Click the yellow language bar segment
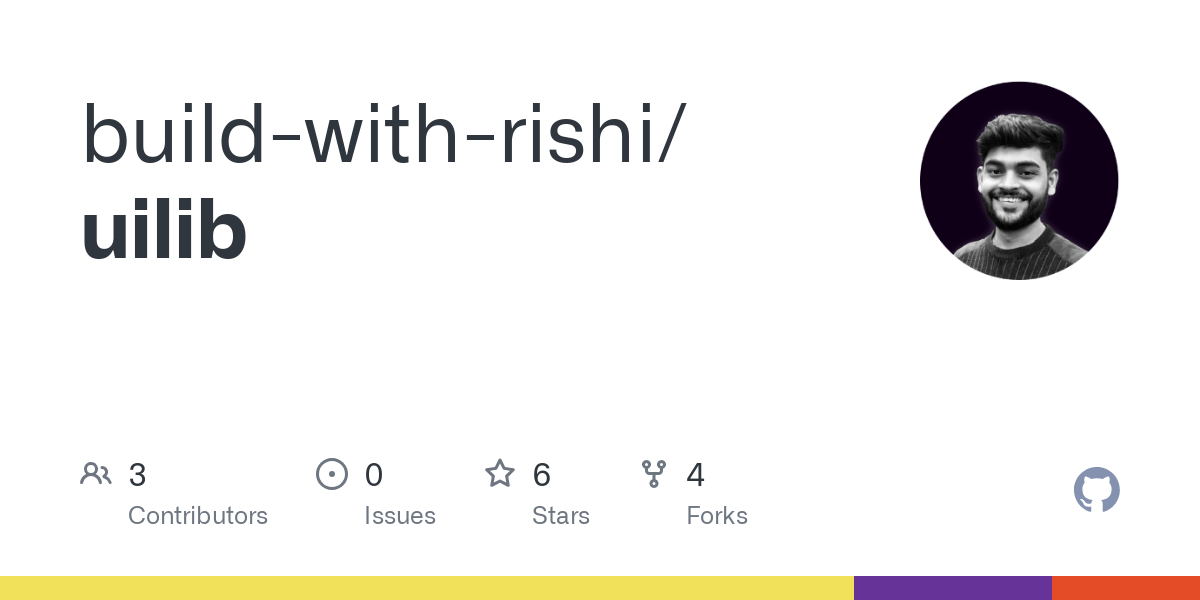The width and height of the screenshot is (1200, 600). (x=427, y=588)
